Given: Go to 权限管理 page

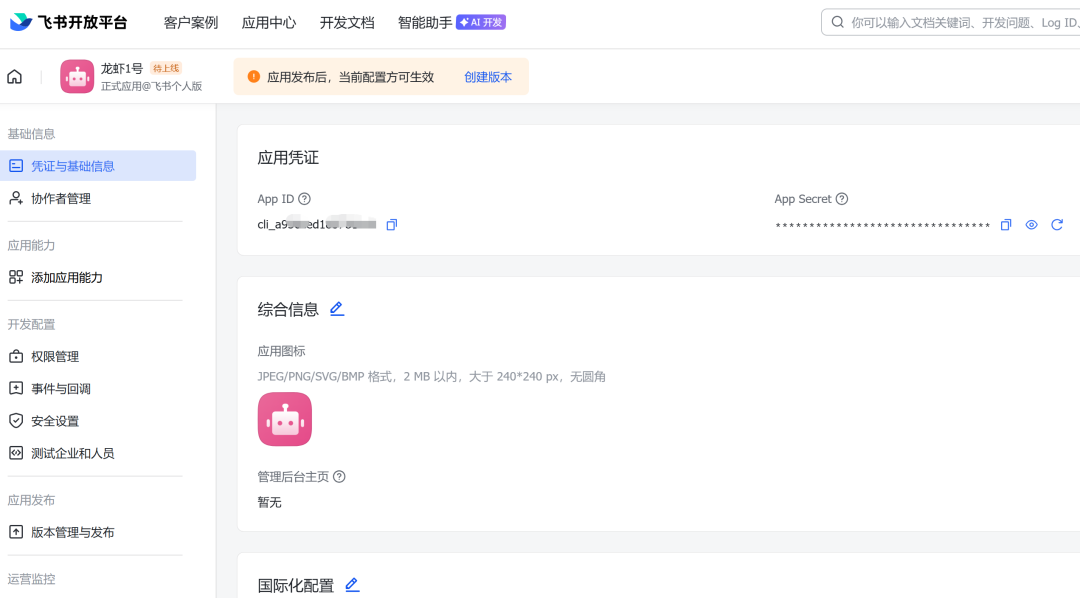Looking at the screenshot, I should (54, 357).
